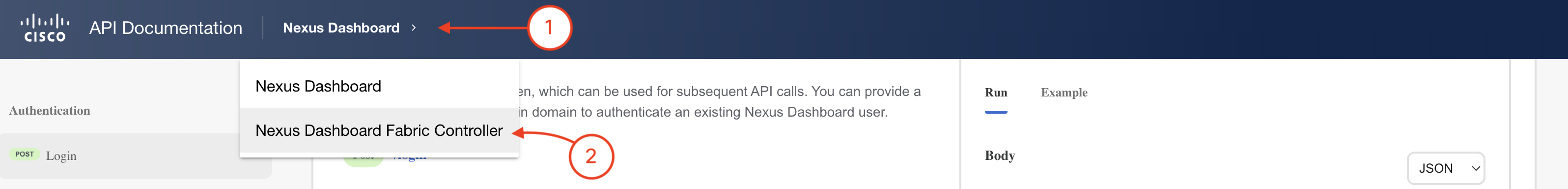Select the Authentication section in sidebar
Screen dimensions: 1568x189
pos(49,111)
